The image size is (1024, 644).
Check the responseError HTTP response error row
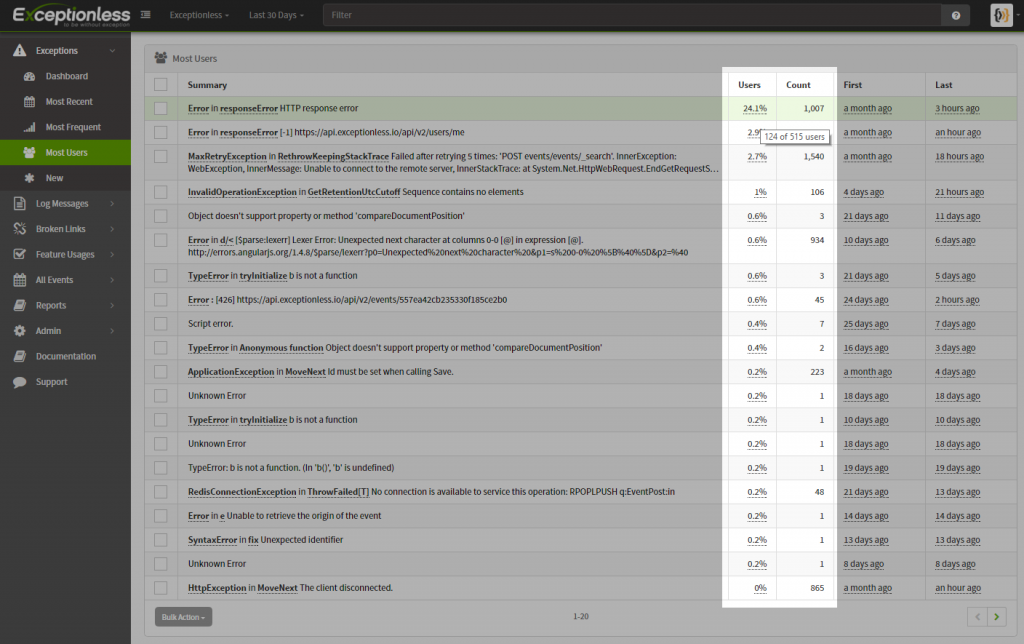(x=161, y=108)
